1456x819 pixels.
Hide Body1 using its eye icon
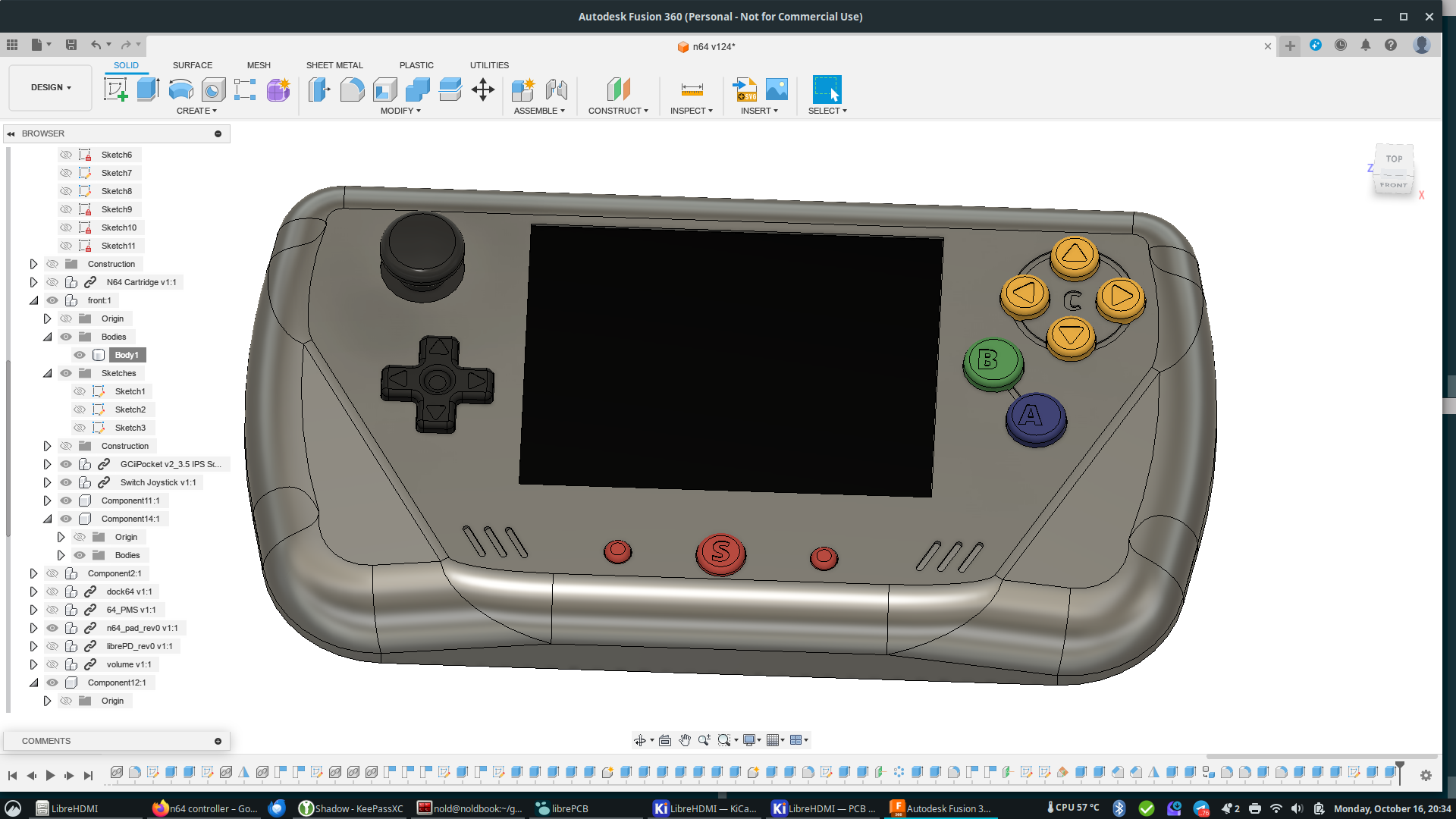[x=80, y=355]
